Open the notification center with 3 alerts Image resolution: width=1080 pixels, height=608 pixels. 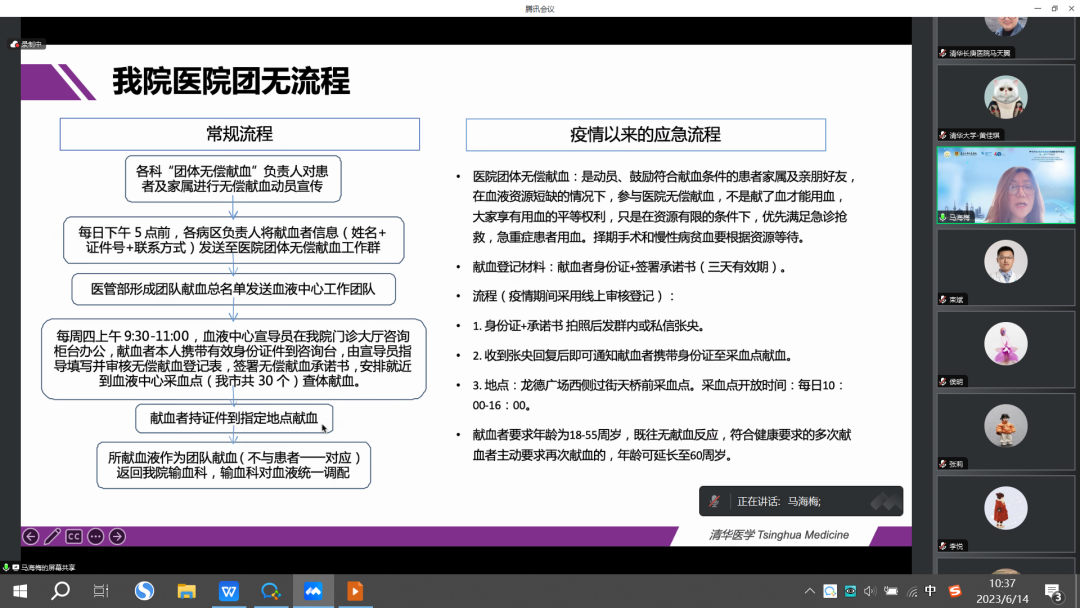click(x=1053, y=591)
